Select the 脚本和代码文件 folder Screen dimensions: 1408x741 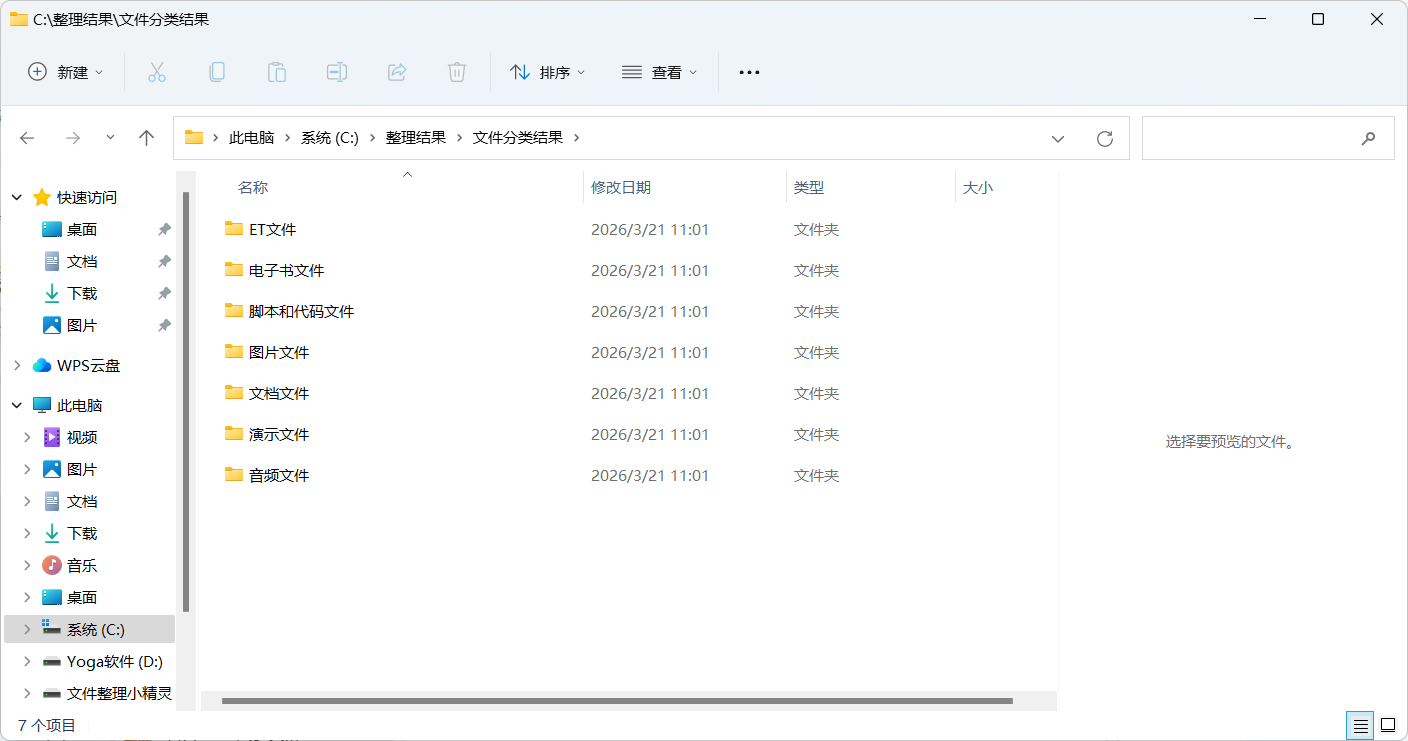point(301,311)
